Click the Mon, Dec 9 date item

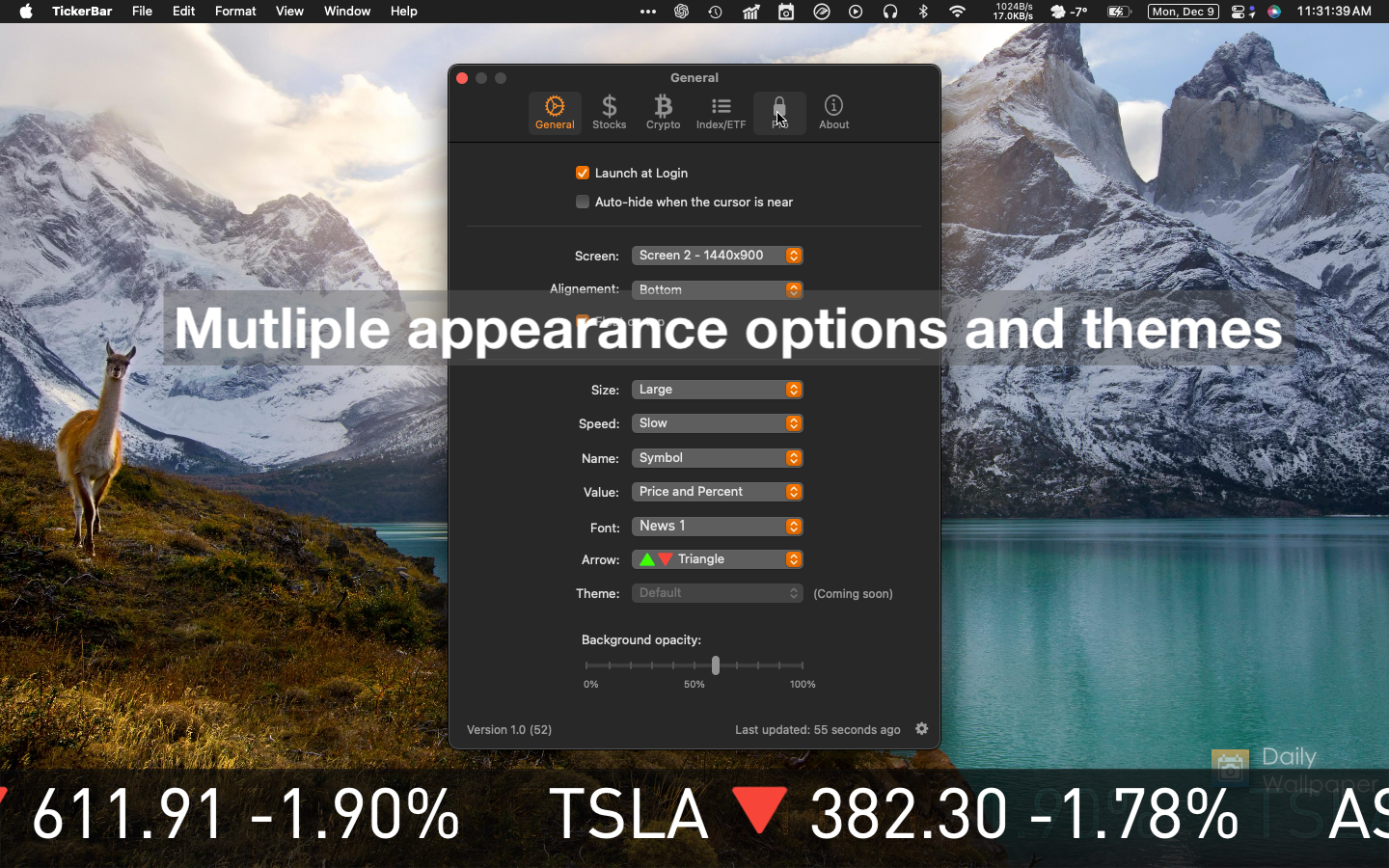click(1184, 12)
